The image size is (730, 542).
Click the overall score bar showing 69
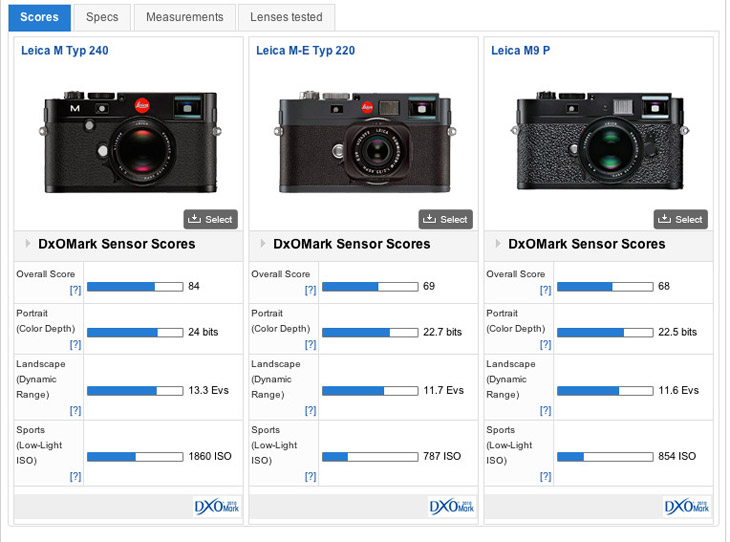pyautogui.click(x=370, y=287)
